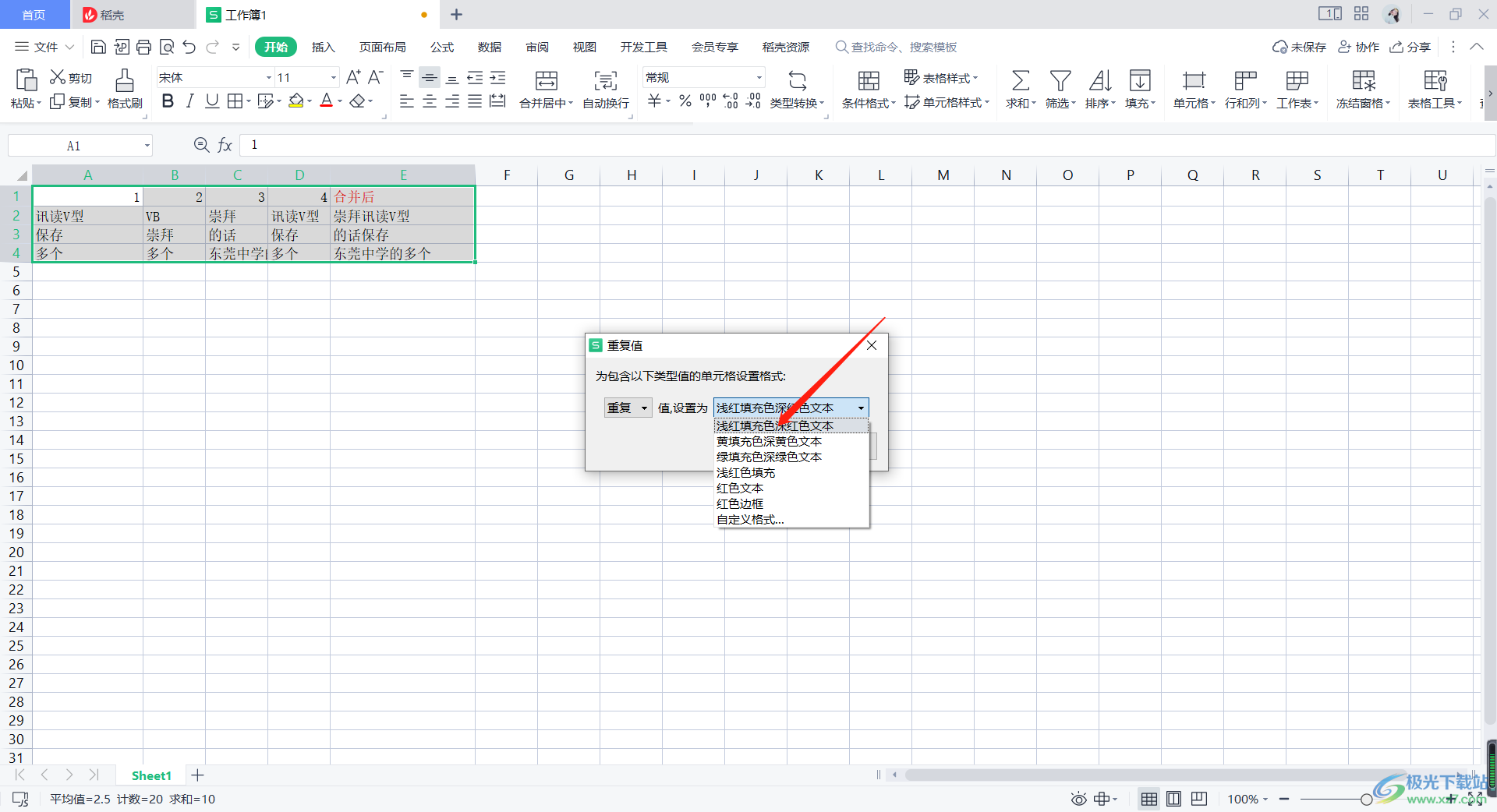
Task: Toggle Underline formatting
Action: click(x=211, y=101)
